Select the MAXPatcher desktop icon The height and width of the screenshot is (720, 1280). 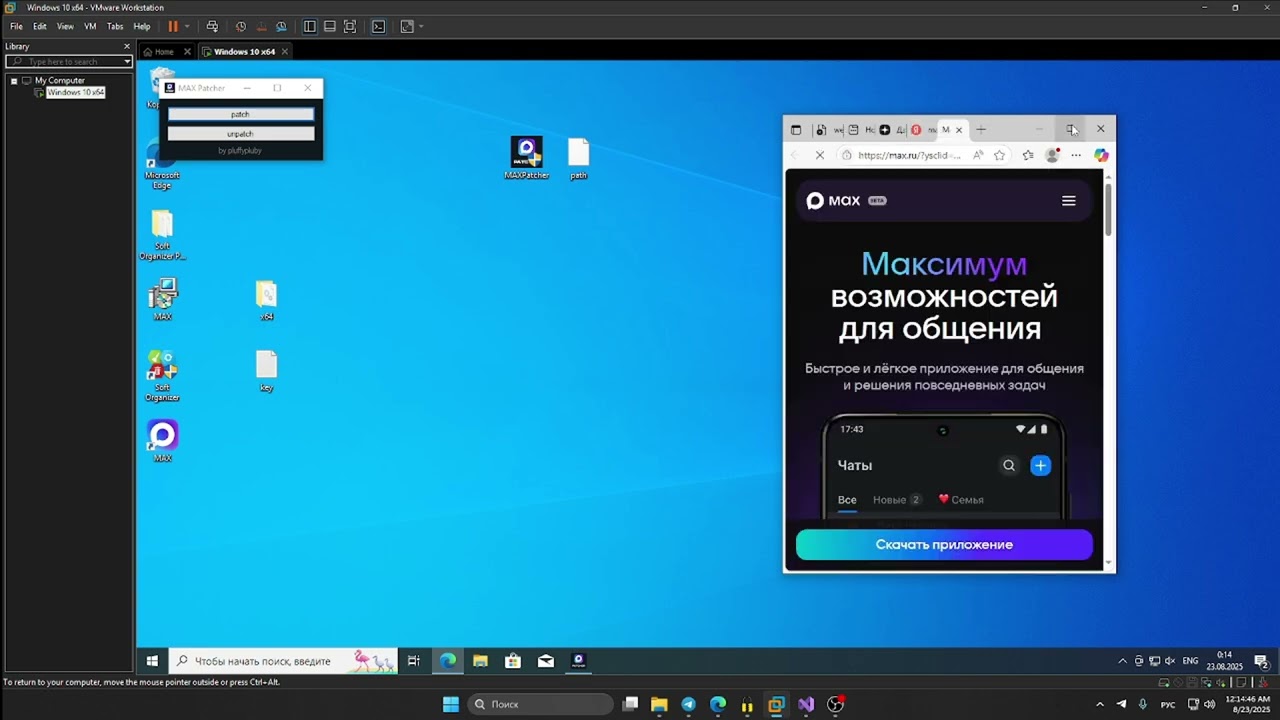[526, 159]
